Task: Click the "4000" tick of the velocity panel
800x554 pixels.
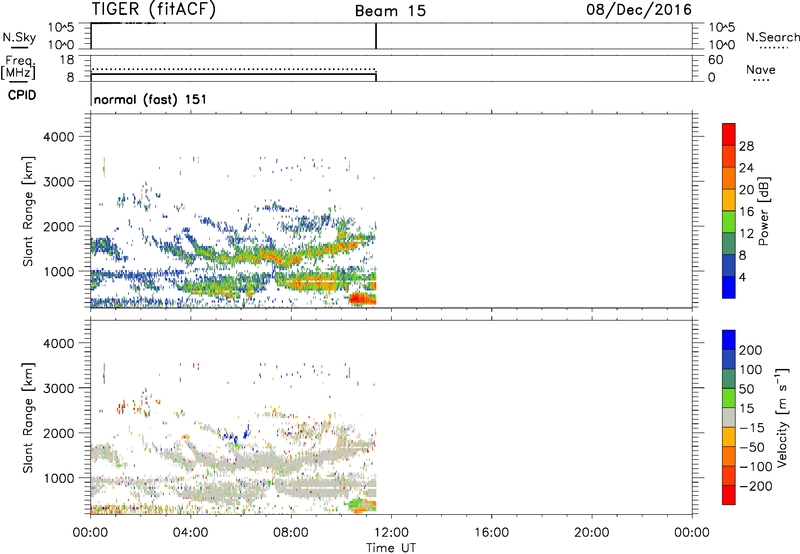Action: [x=59, y=343]
